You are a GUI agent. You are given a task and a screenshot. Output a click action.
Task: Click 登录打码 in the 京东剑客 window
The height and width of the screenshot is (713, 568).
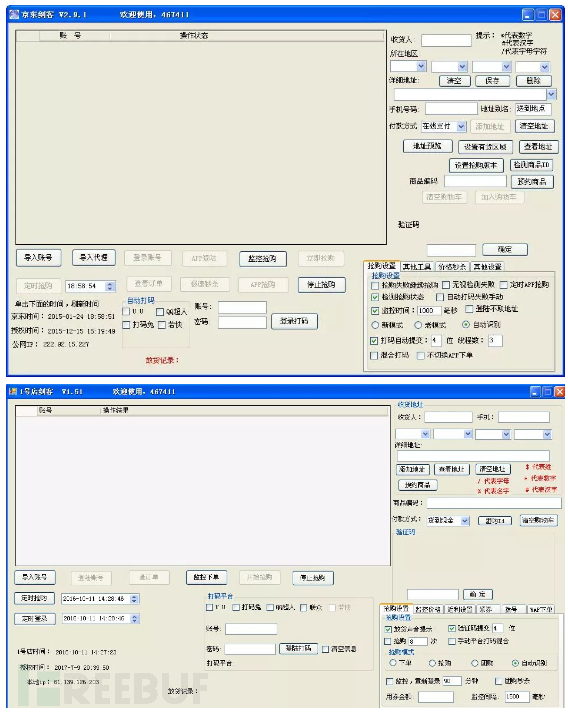coord(294,321)
